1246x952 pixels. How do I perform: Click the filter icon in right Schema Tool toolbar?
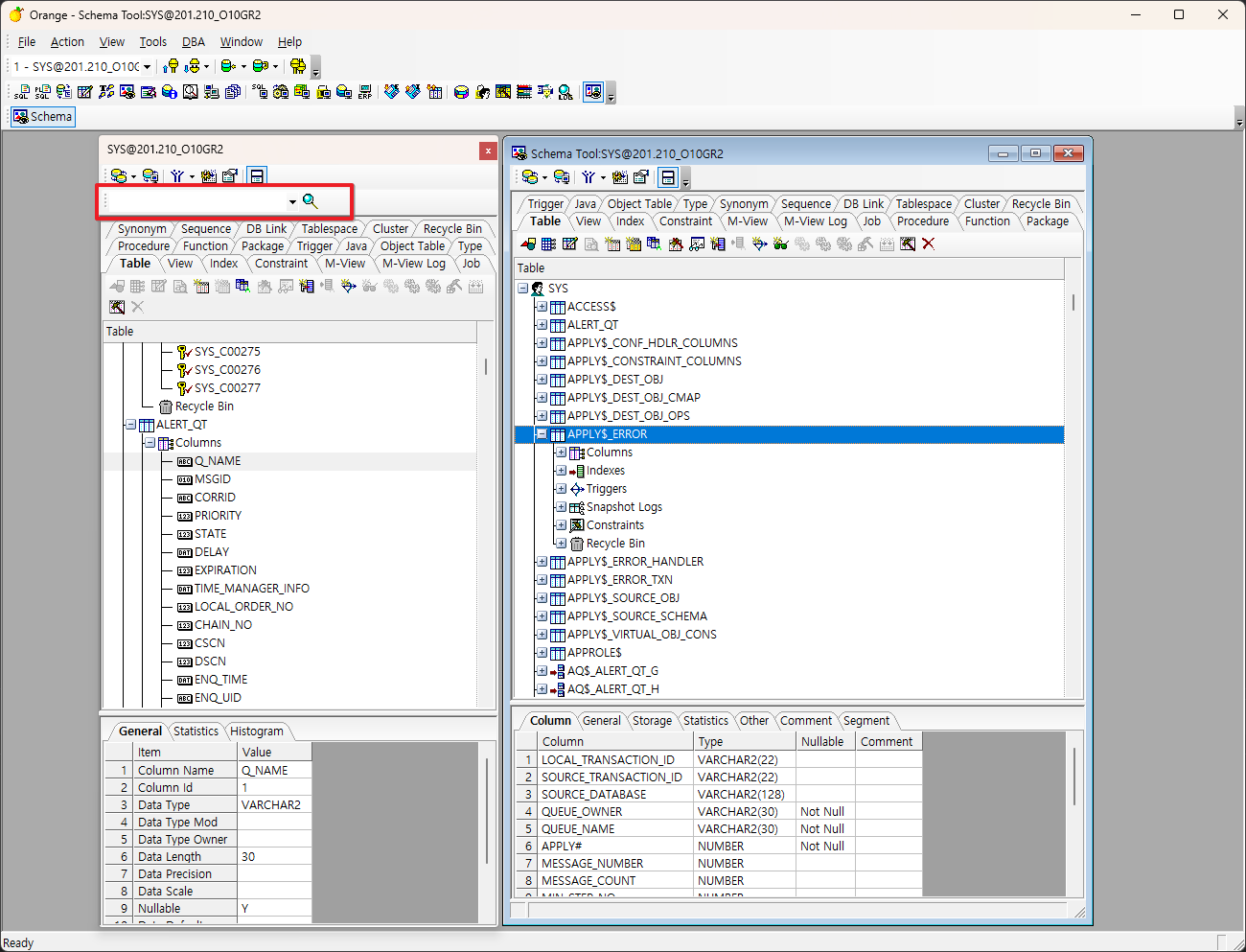[x=588, y=177]
